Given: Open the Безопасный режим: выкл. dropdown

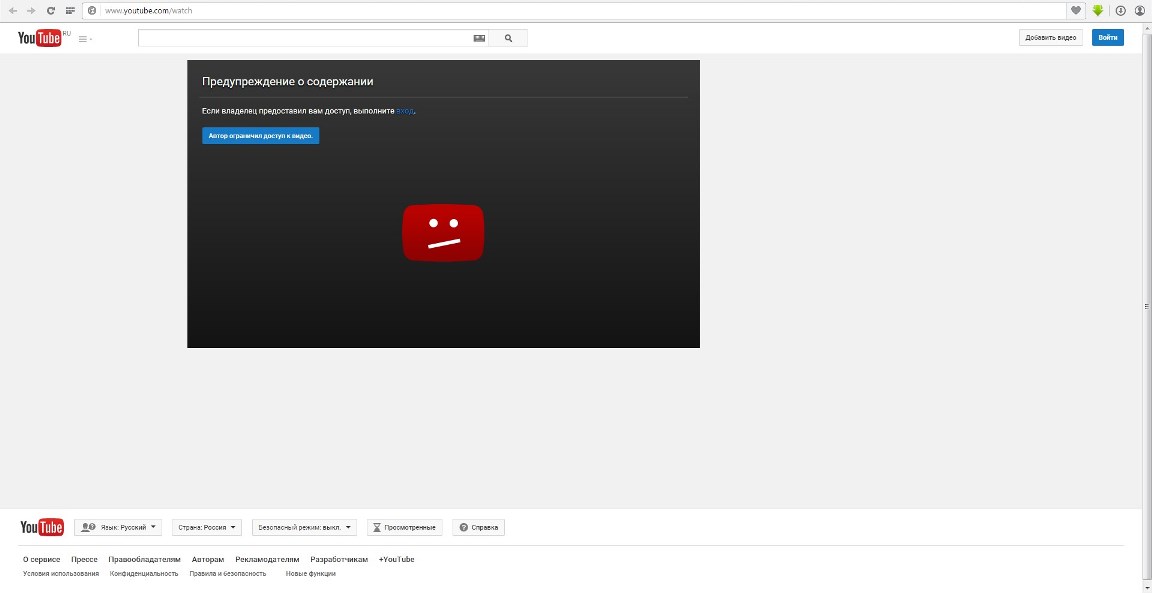Looking at the screenshot, I should tap(304, 527).
